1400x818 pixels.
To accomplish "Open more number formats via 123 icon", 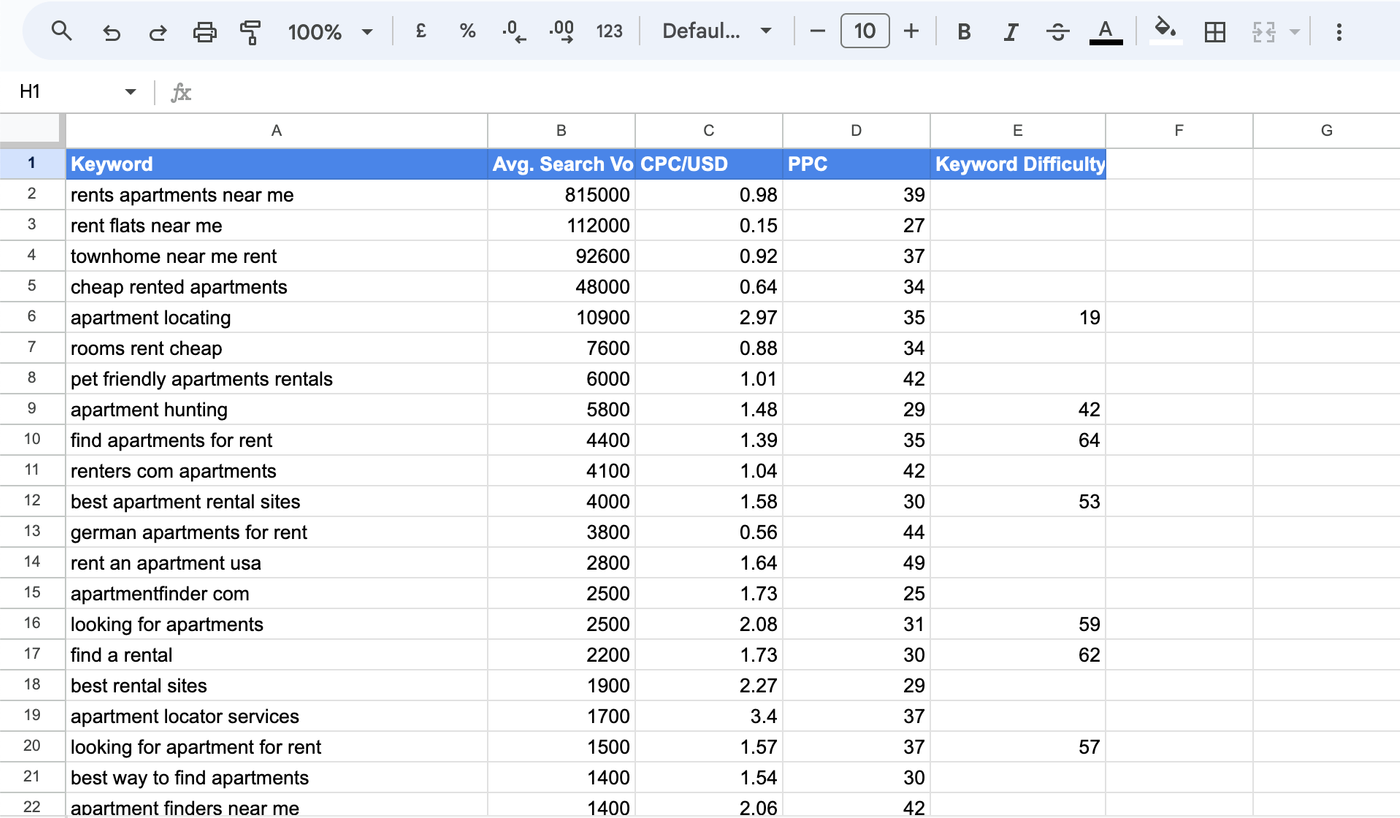I will (609, 31).
